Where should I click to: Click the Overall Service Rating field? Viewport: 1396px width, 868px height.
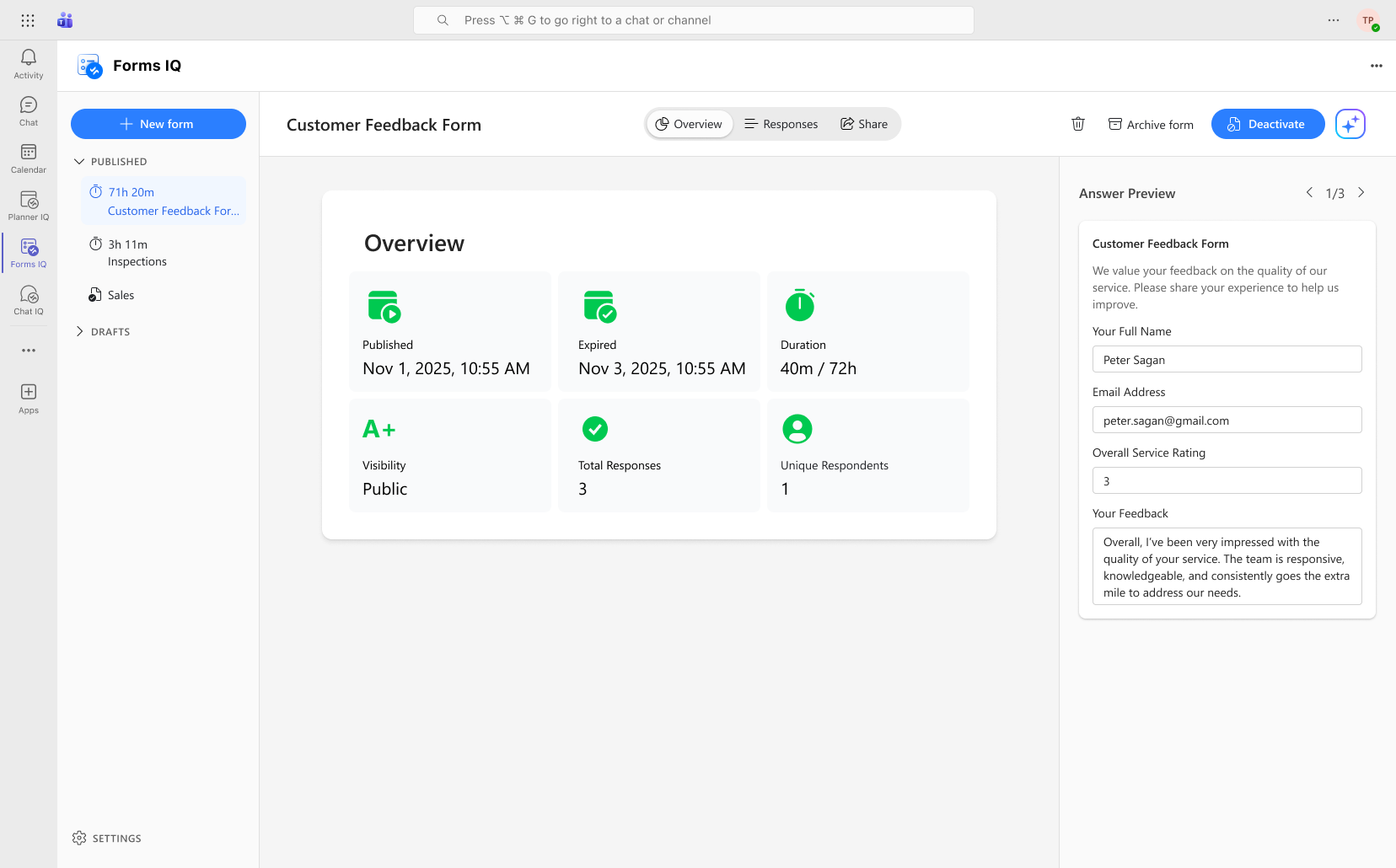tap(1227, 480)
